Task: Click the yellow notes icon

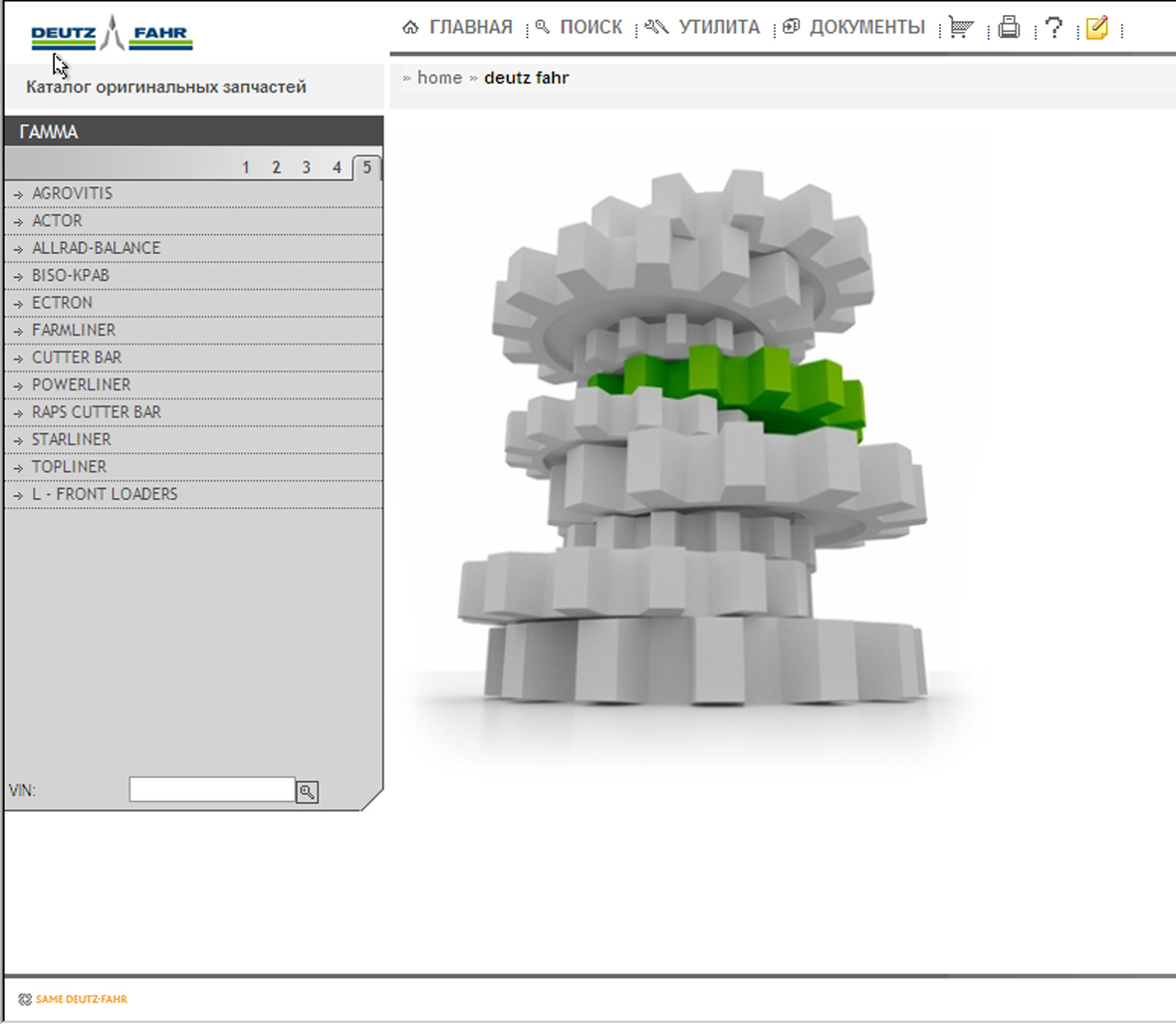Action: [x=1096, y=28]
